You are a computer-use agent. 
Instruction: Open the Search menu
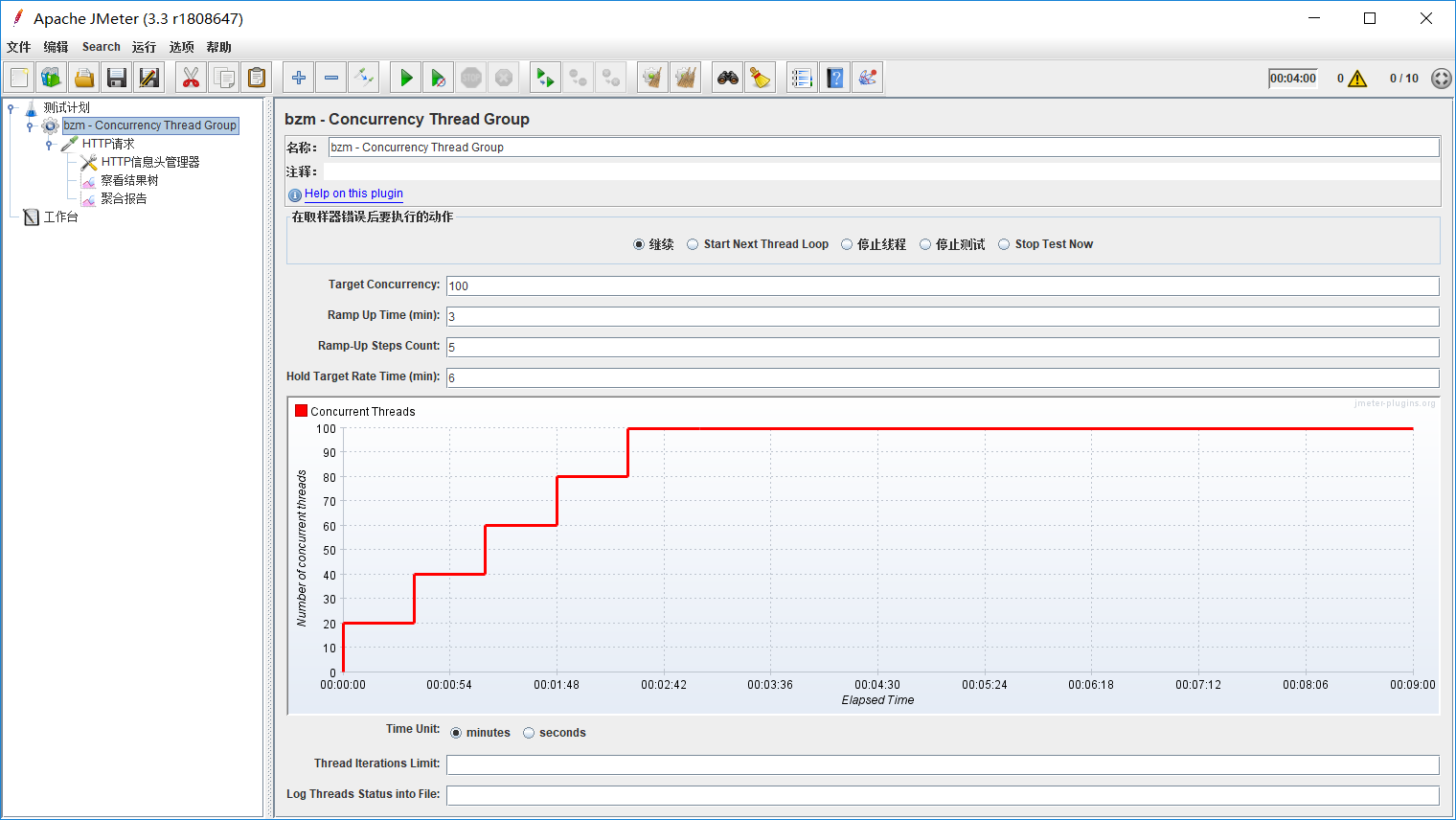point(101,47)
